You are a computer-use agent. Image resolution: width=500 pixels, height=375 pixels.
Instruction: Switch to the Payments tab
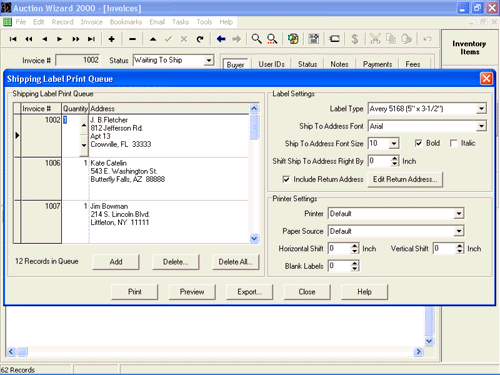pos(377,64)
